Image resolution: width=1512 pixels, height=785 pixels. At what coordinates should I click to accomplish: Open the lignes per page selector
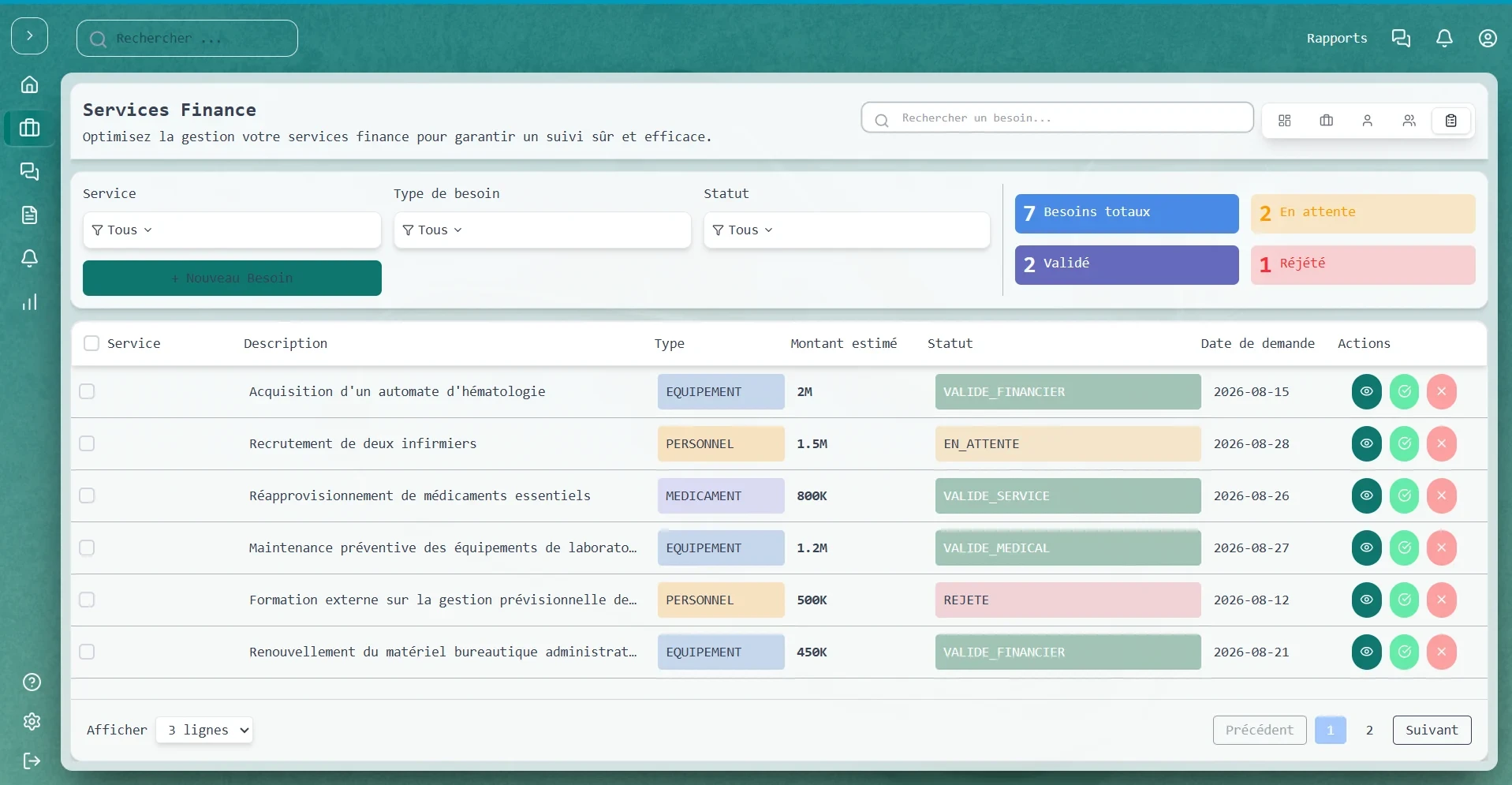204,730
